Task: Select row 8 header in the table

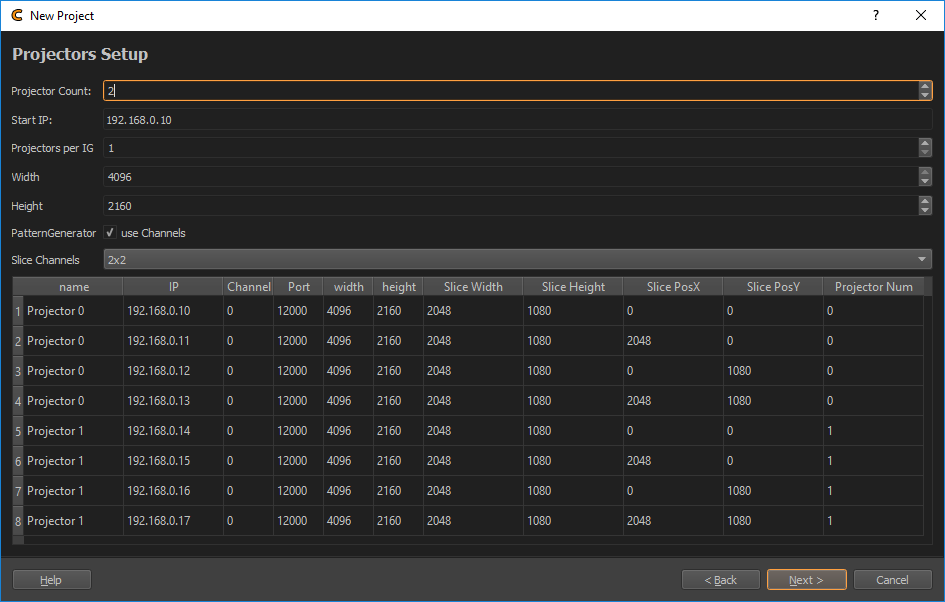Action: (17, 521)
